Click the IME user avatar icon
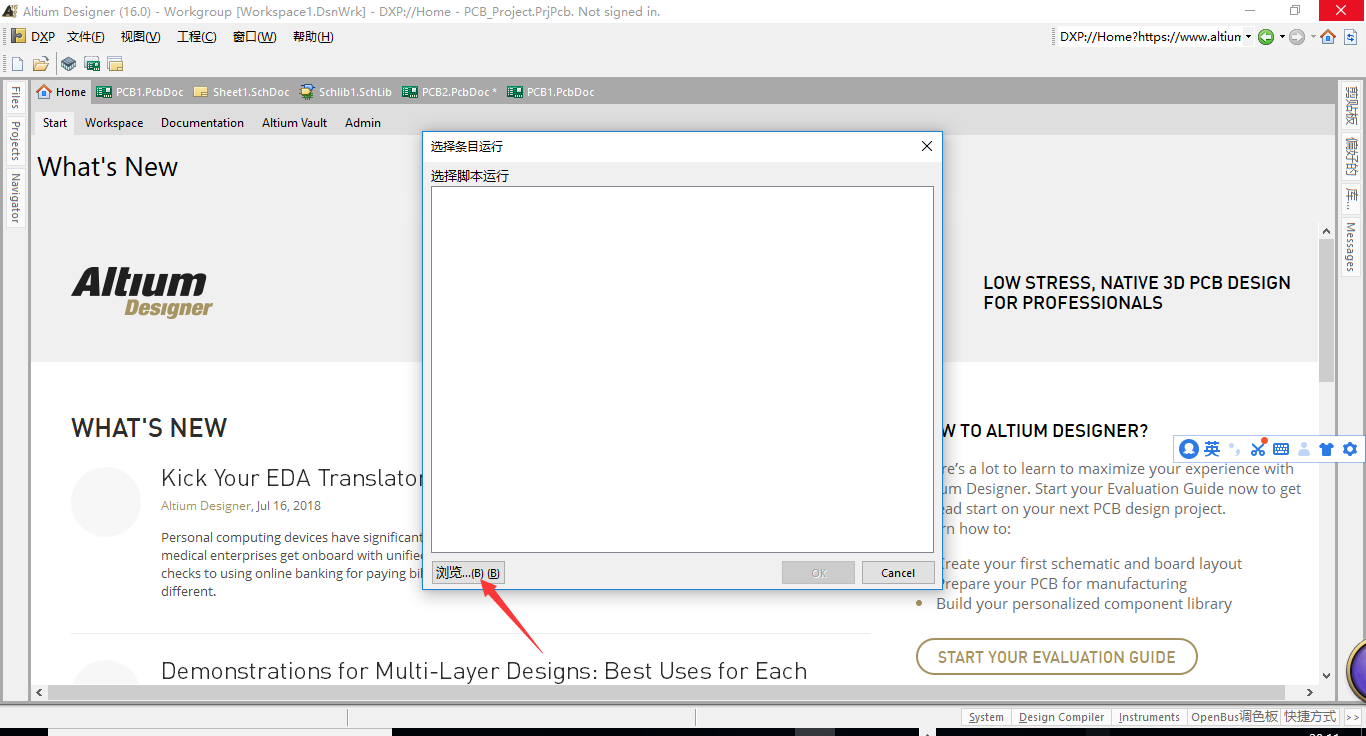Screen dimensions: 1366x736 [x=1189, y=449]
